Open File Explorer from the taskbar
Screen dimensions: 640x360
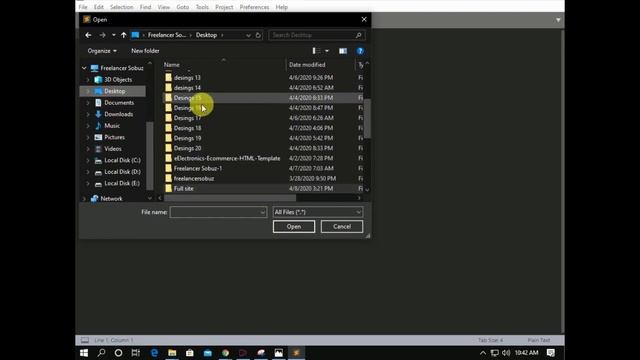pyautogui.click(x=172, y=353)
